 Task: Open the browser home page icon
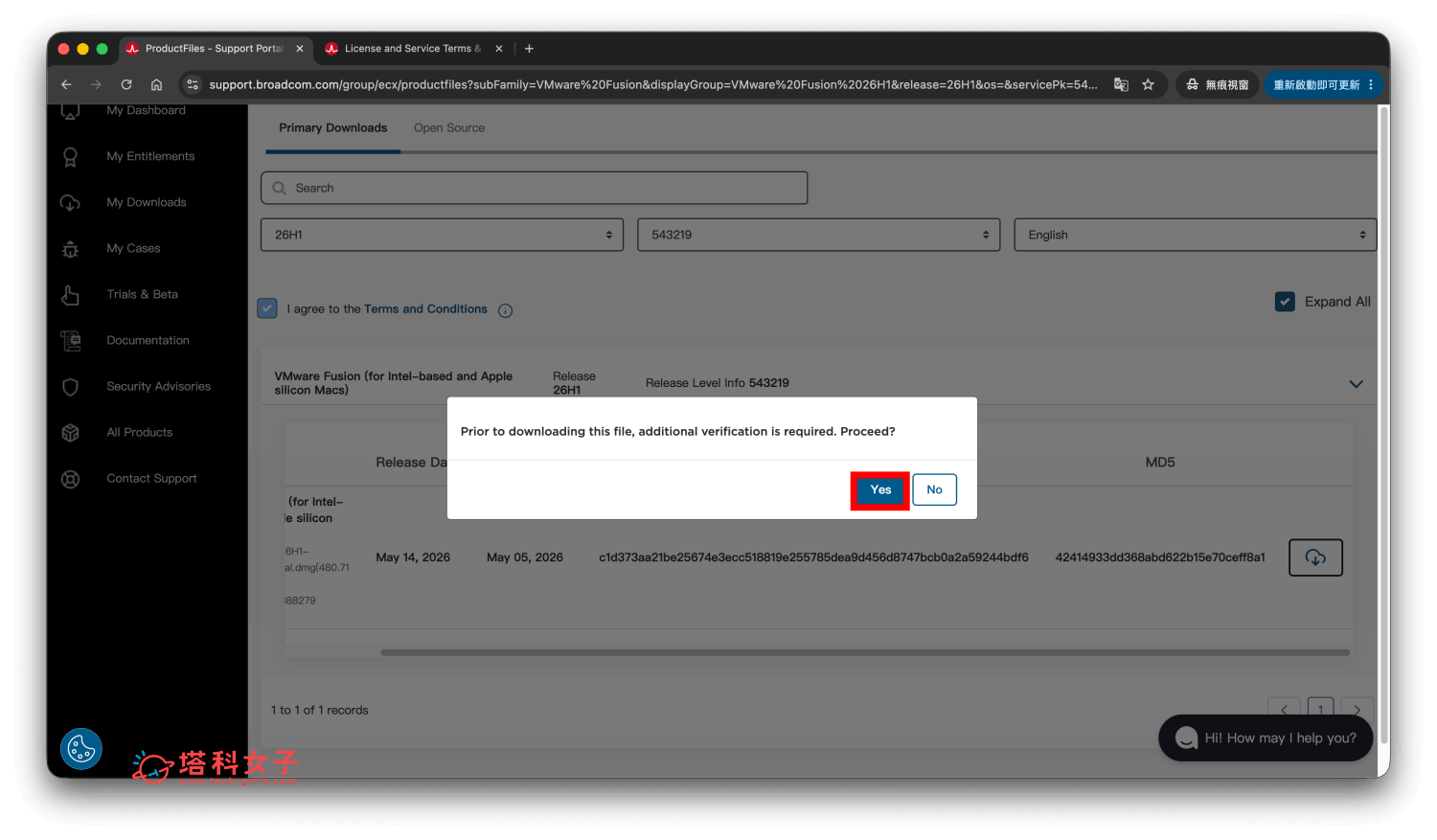click(x=156, y=84)
